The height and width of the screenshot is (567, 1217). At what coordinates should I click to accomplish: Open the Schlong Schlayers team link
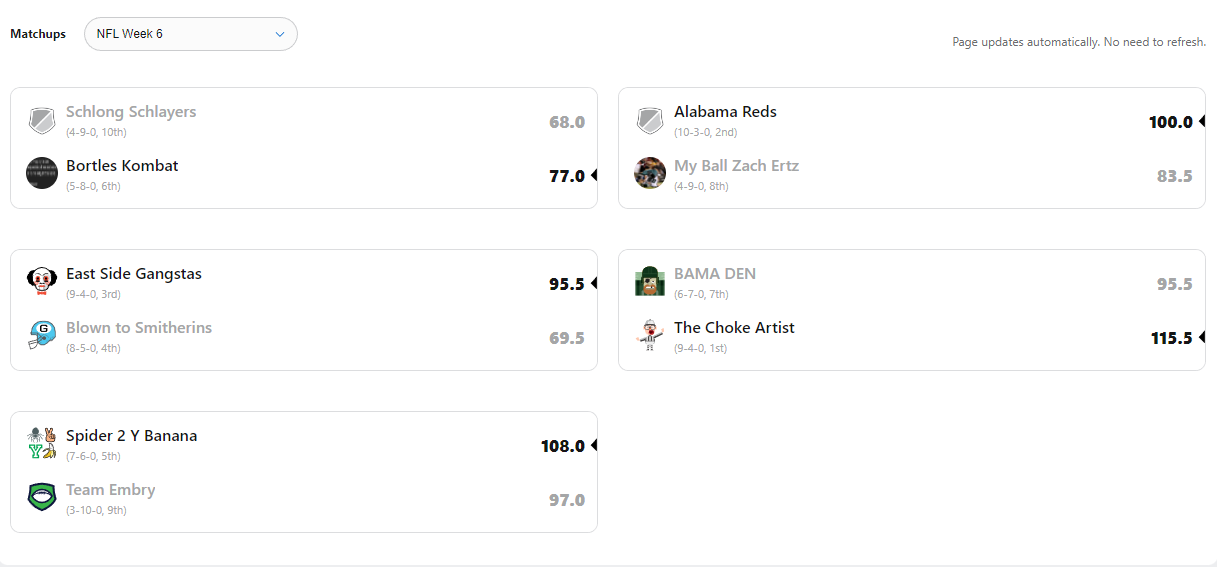click(131, 112)
